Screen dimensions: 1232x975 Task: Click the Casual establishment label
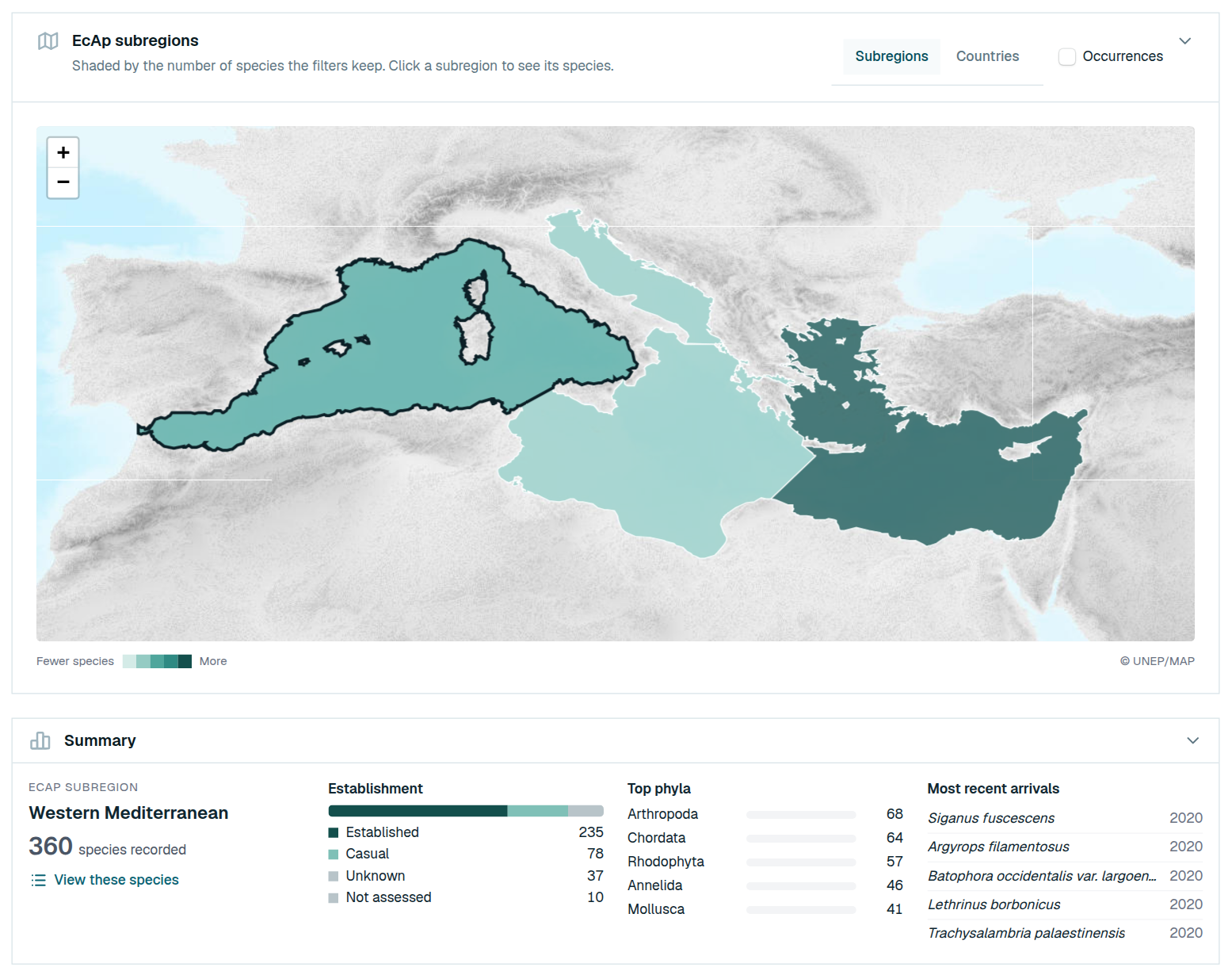[x=367, y=854]
